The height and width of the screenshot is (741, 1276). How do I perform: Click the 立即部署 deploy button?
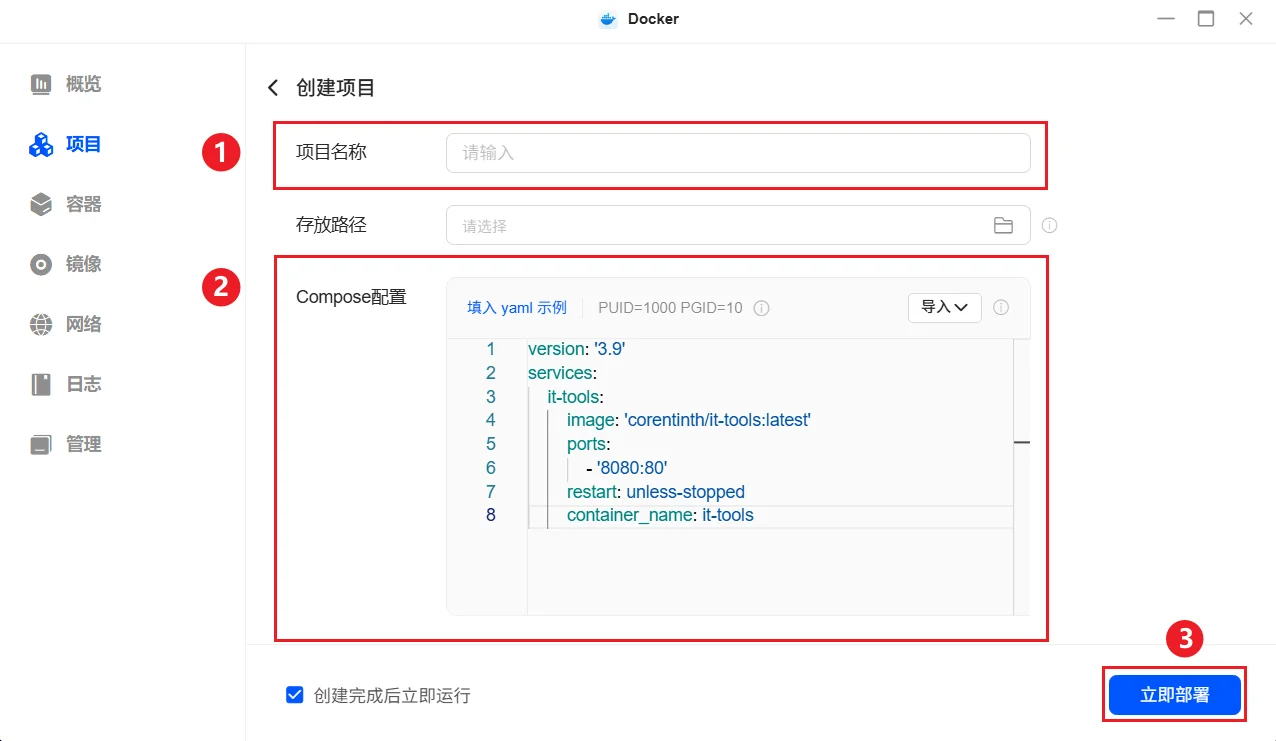1174,695
